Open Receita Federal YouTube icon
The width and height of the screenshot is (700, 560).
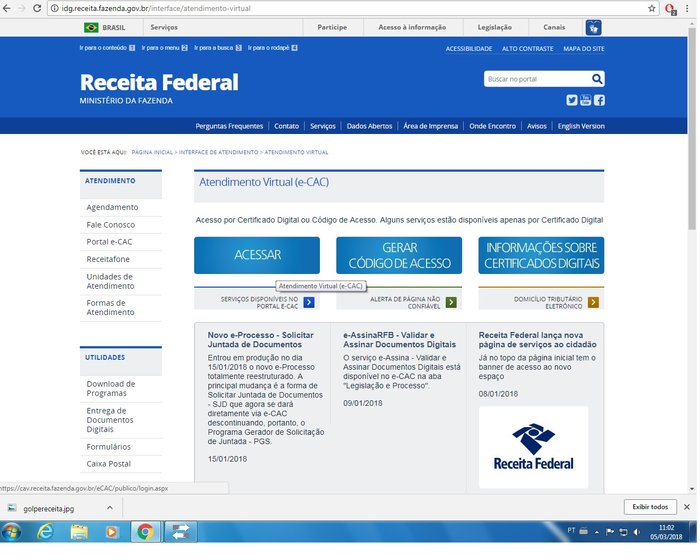585,100
